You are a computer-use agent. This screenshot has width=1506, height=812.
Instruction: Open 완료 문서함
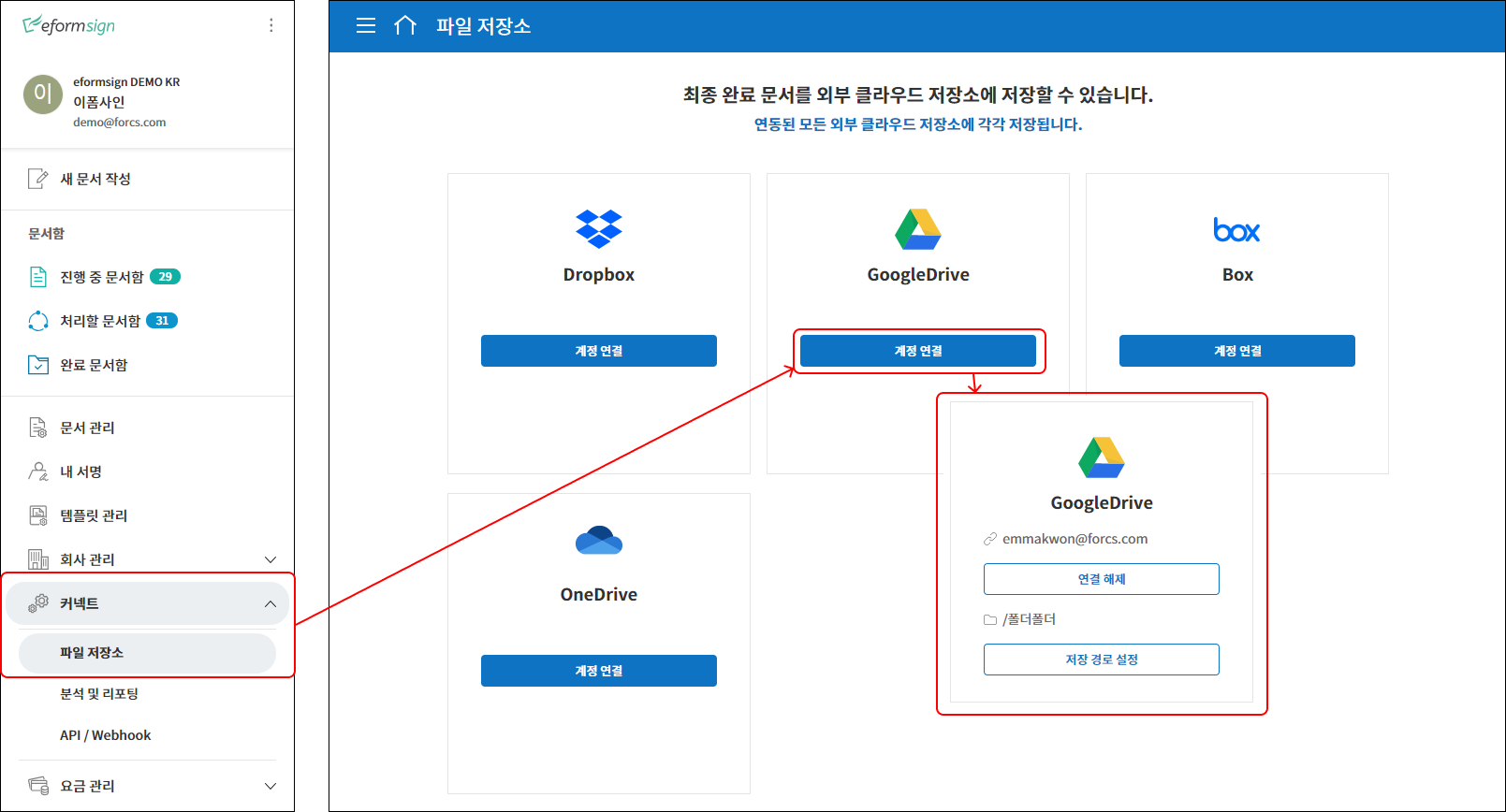point(94,365)
